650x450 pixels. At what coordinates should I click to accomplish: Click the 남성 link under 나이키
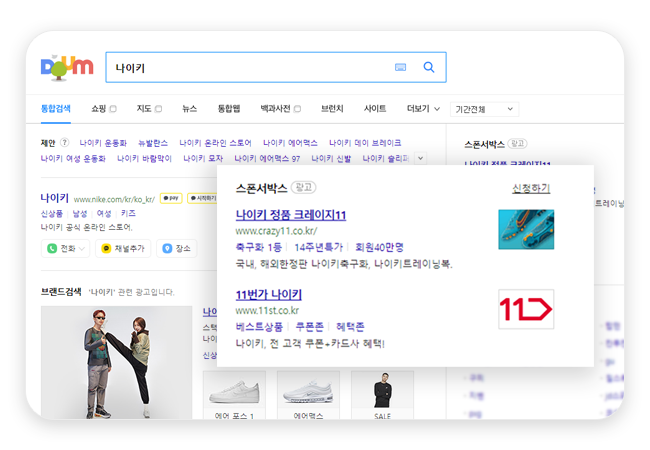coord(80,213)
